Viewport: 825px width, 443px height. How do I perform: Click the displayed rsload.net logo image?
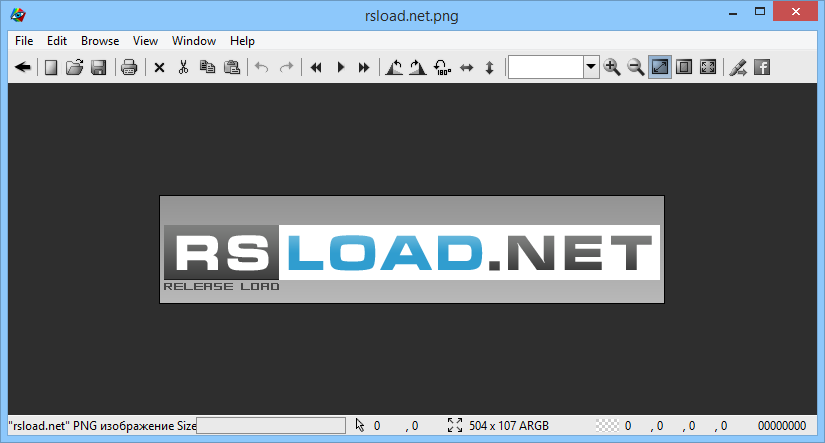tap(412, 249)
